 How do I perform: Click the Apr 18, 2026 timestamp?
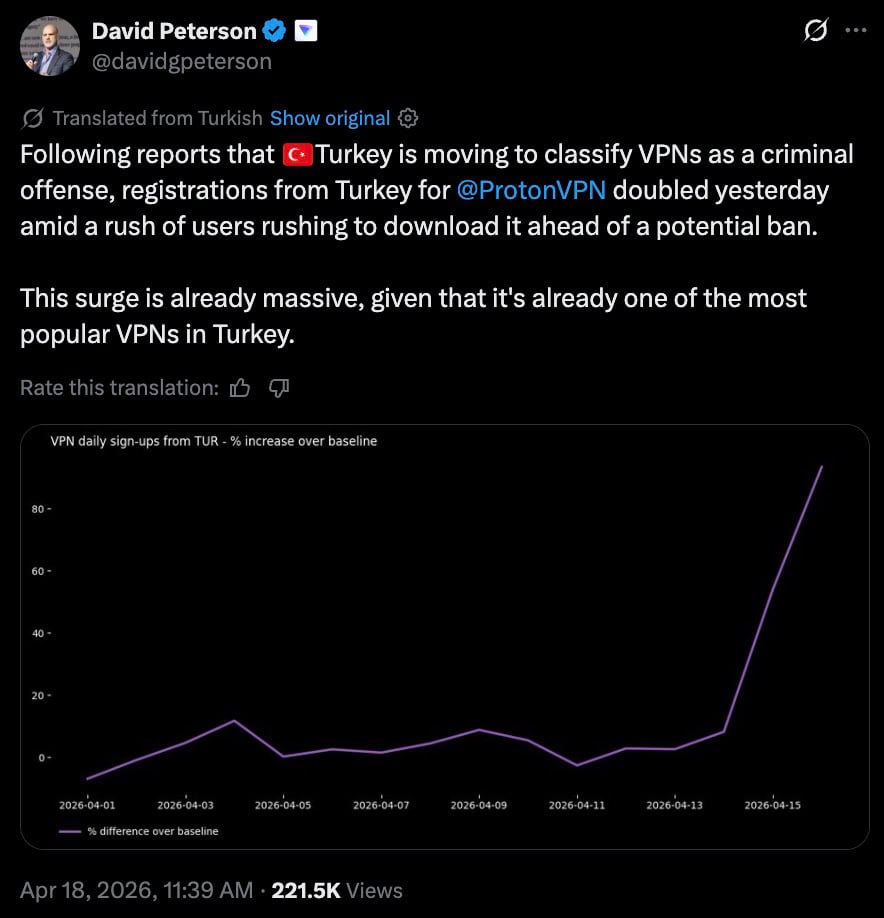[x=134, y=890]
